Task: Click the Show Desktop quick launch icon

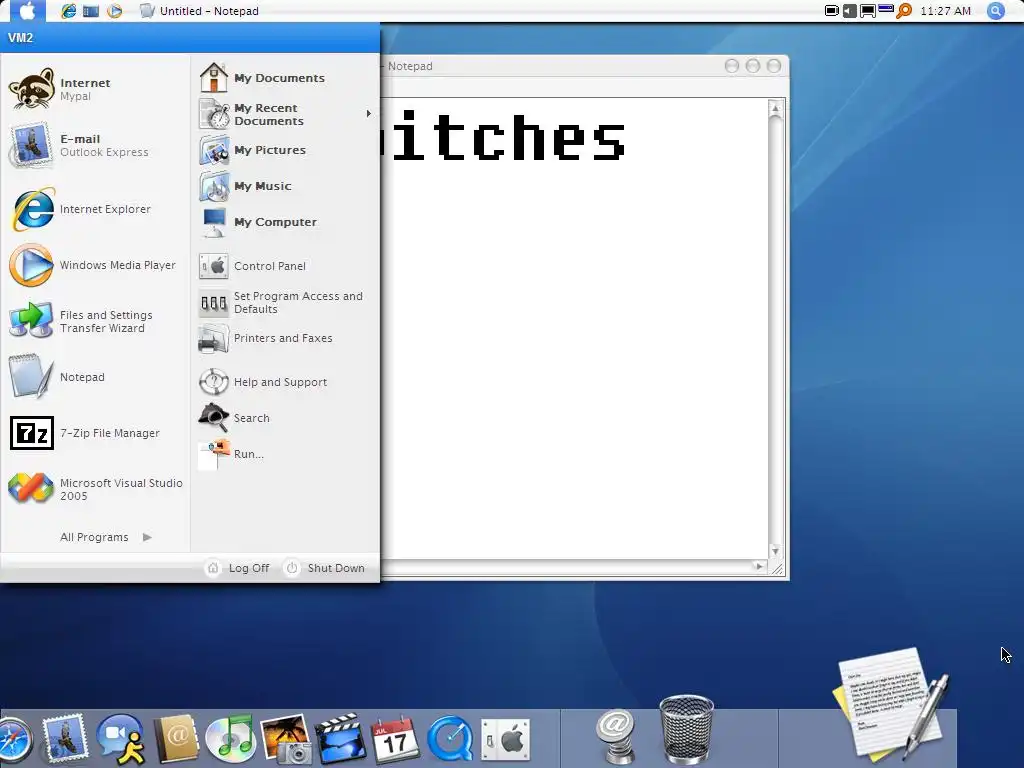Action: click(91, 11)
